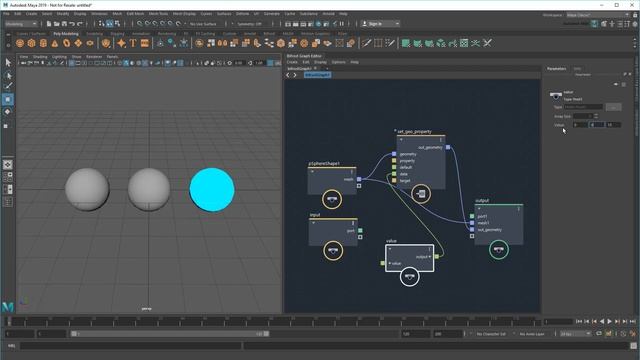Create a polygon plane from the shelf
640x360 pixels.
pos(78,43)
